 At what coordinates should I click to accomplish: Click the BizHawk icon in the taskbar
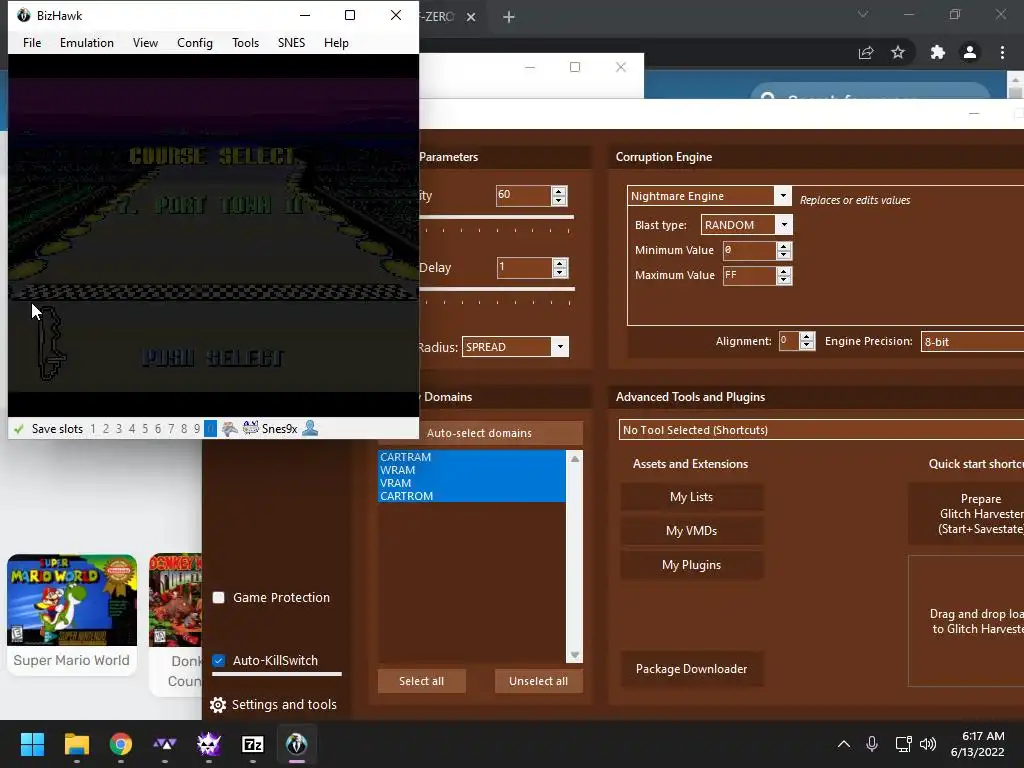tap(296, 744)
